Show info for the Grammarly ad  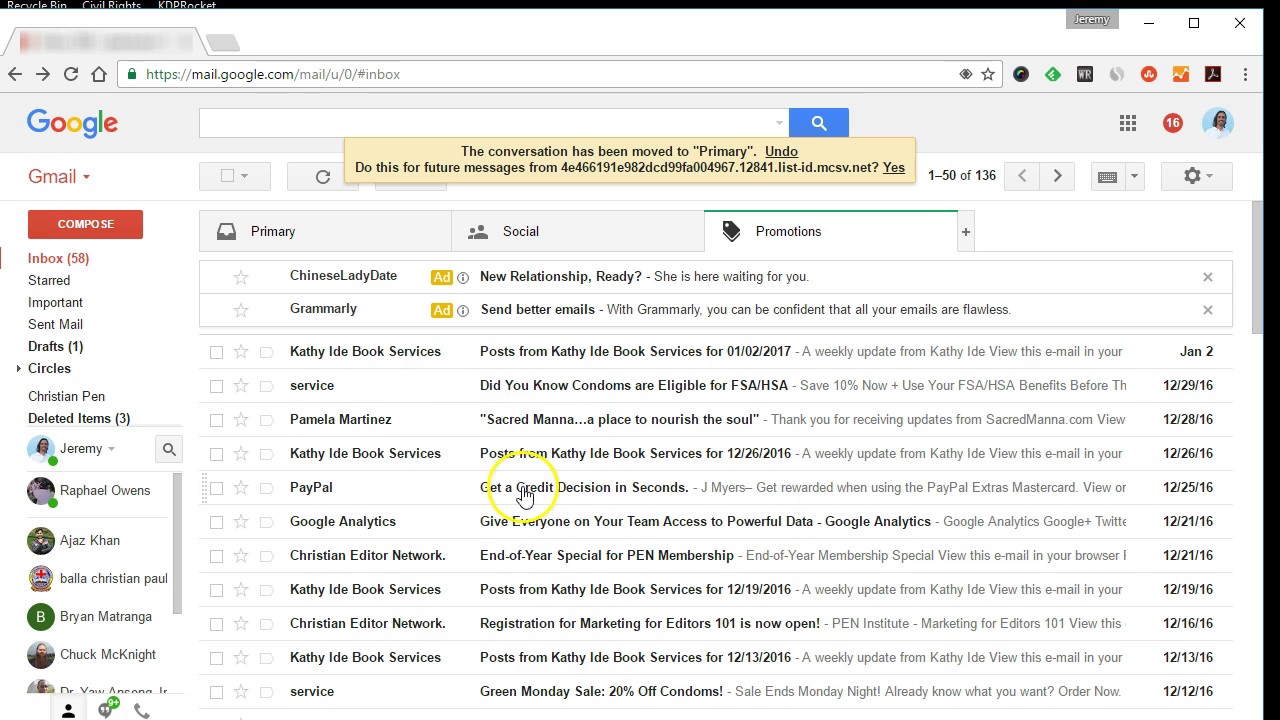(463, 311)
